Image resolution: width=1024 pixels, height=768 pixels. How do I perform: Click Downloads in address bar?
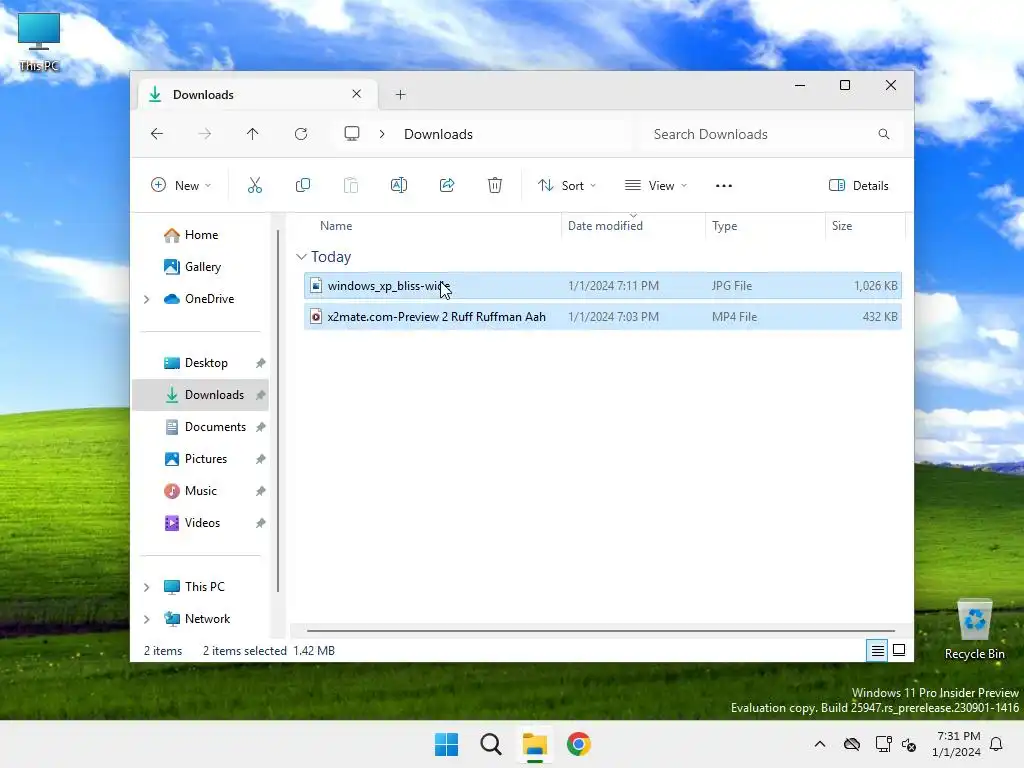coord(438,134)
